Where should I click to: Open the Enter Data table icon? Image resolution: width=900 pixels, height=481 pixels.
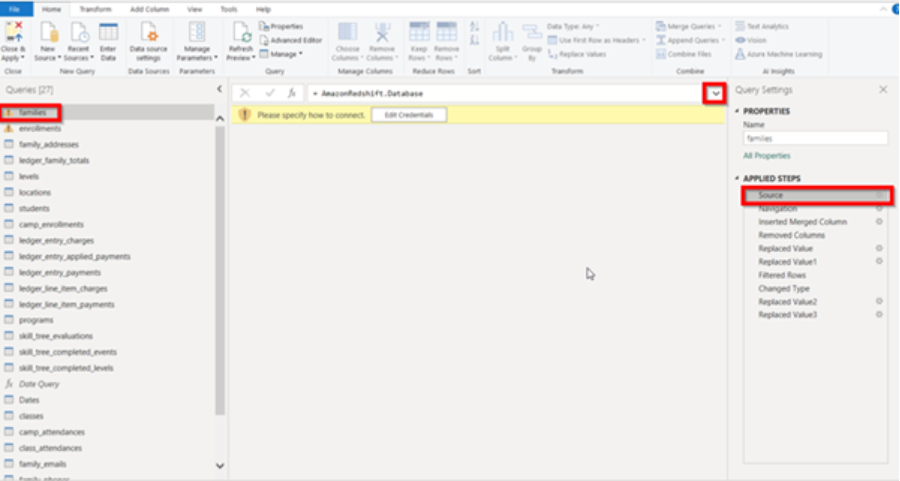[108, 32]
